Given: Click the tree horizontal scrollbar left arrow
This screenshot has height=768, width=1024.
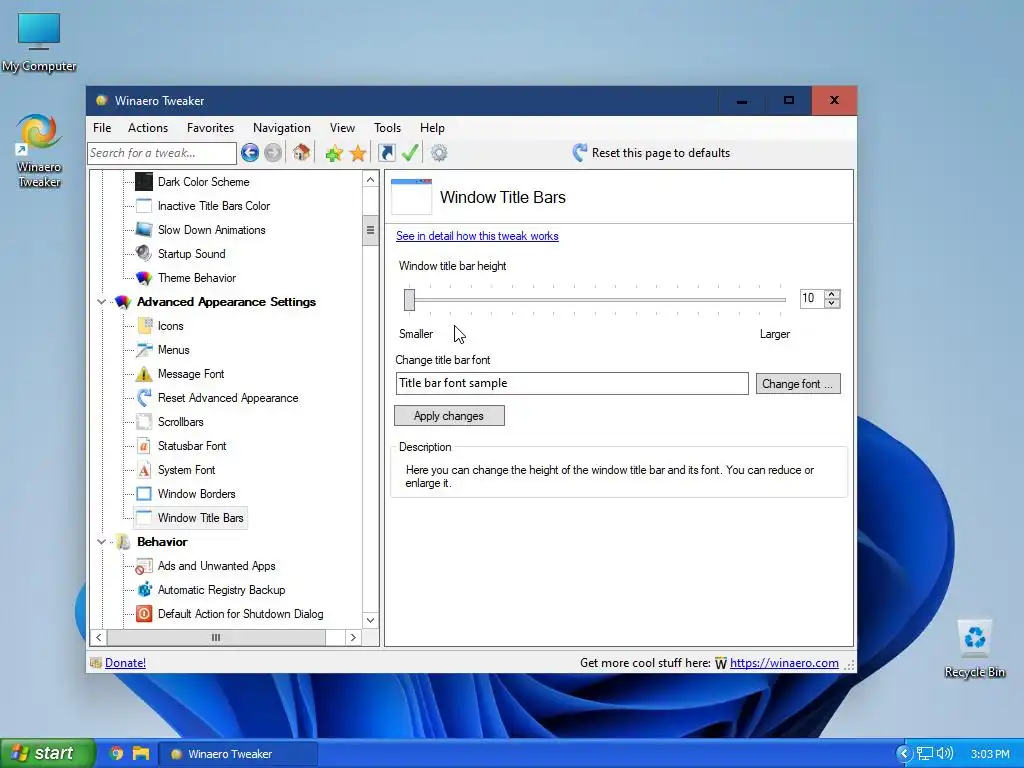Looking at the screenshot, I should click(99, 637).
